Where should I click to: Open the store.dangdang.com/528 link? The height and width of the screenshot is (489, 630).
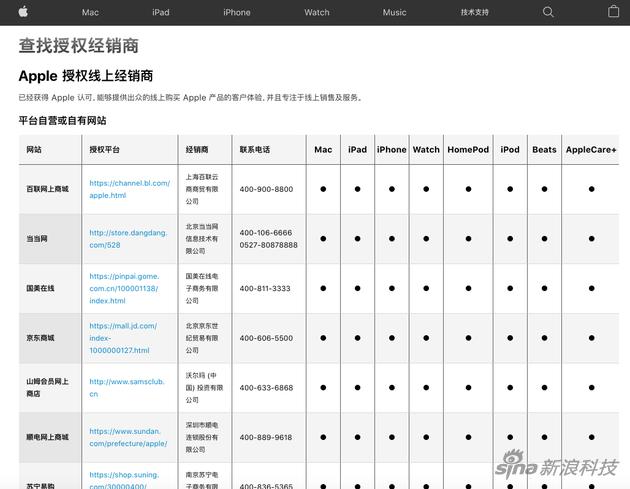128,239
